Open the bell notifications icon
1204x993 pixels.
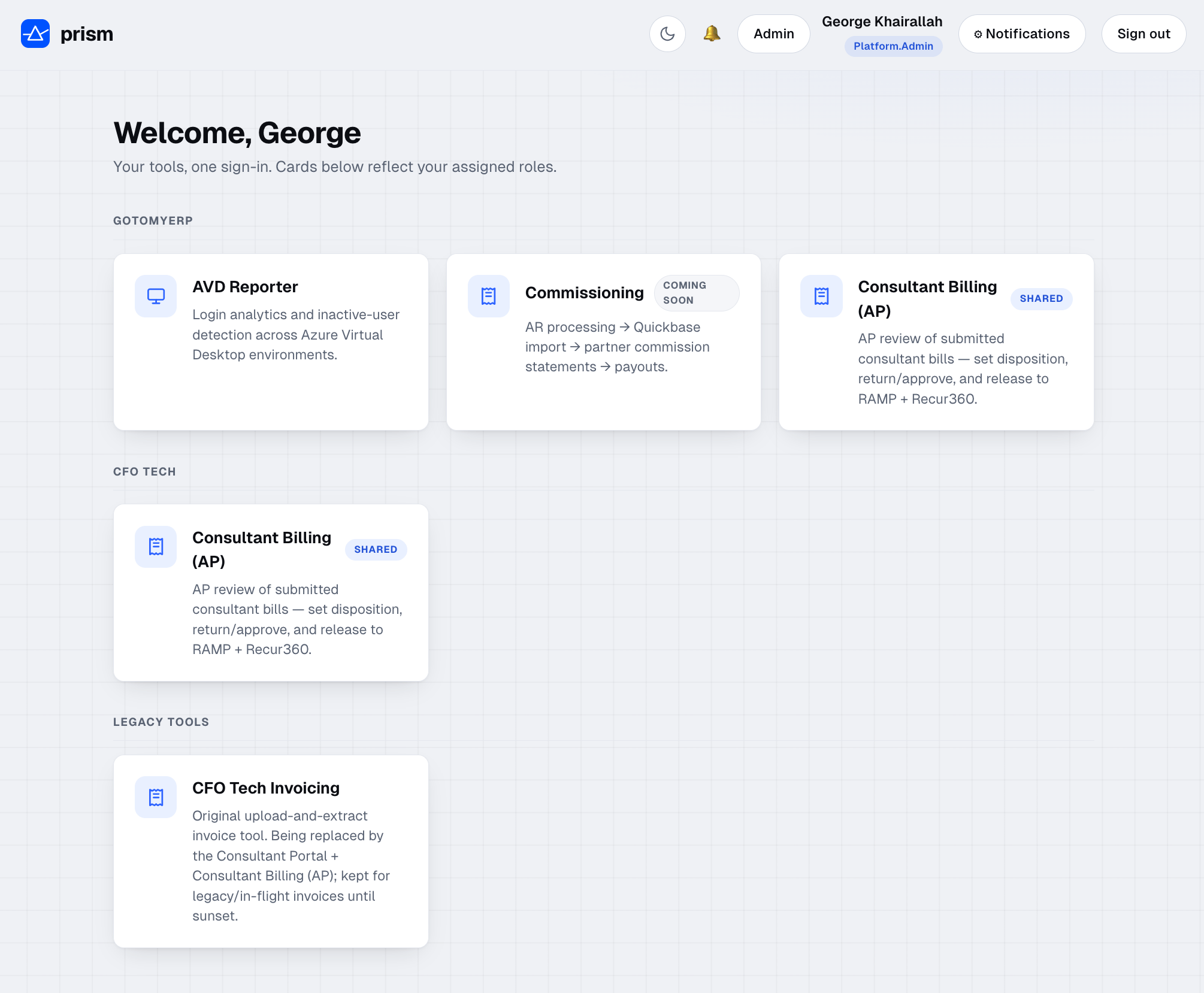(x=712, y=34)
